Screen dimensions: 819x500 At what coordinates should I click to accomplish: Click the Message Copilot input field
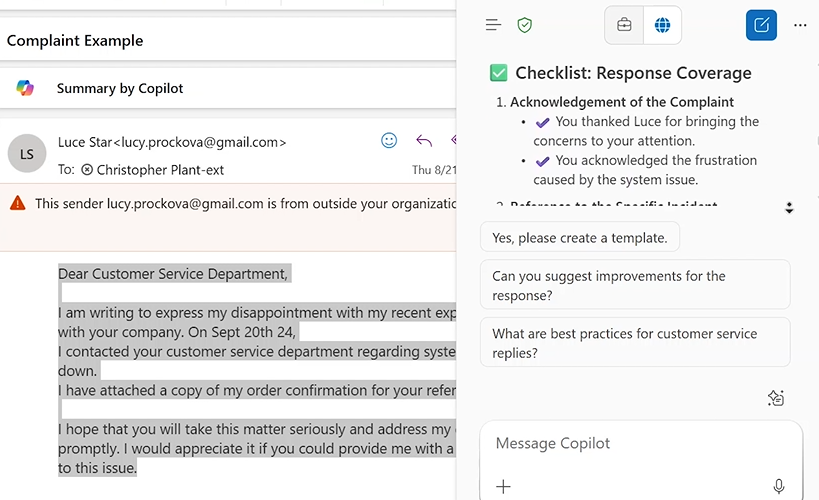coord(640,443)
